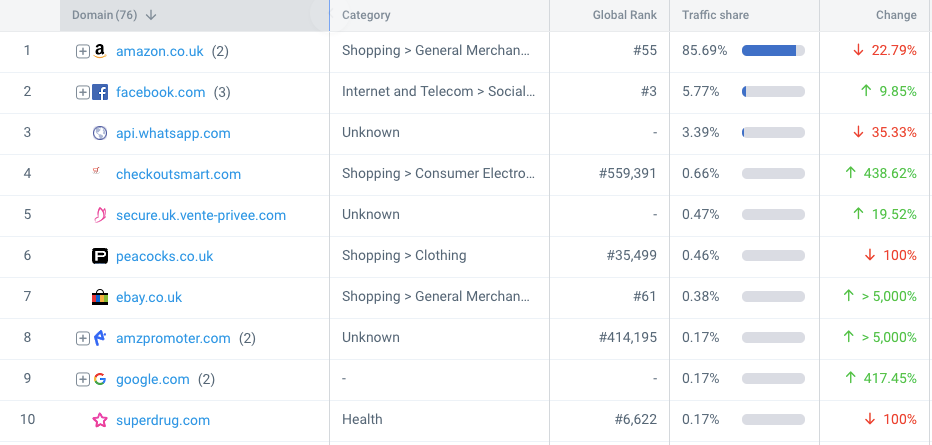Click the api.whatsapp.com globe icon
The image size is (932, 445).
[100, 133]
